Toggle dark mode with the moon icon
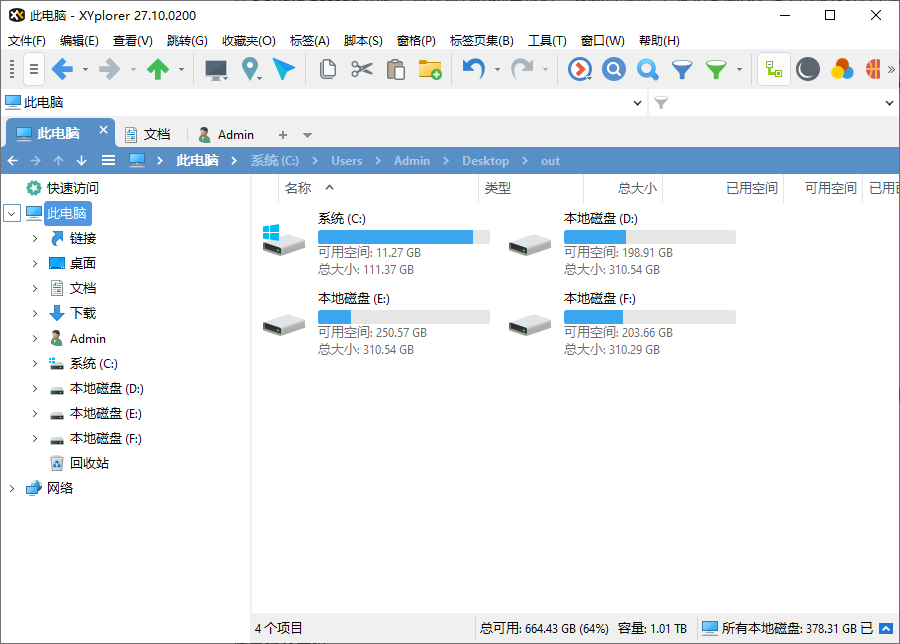900x644 pixels. [808, 70]
